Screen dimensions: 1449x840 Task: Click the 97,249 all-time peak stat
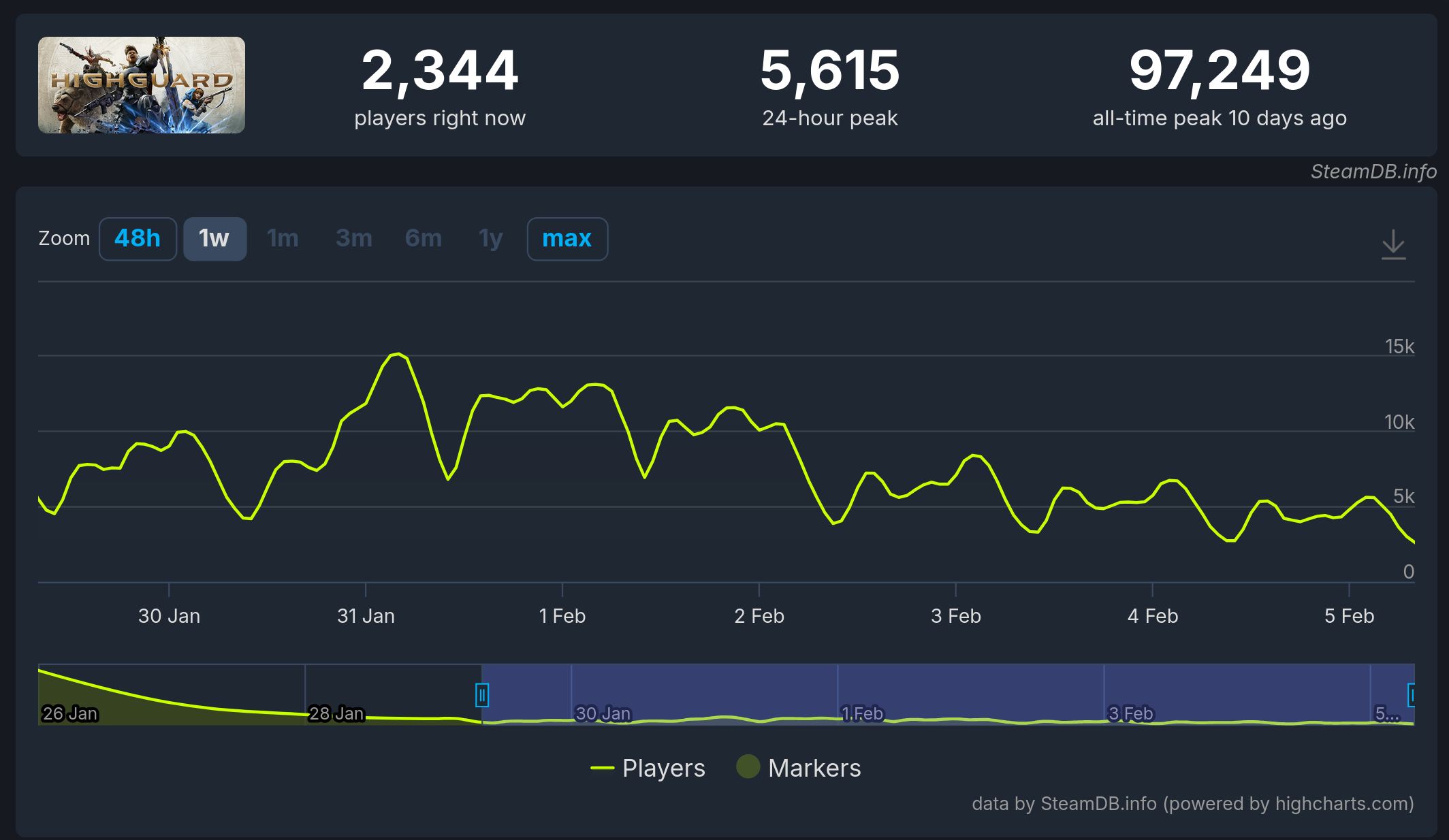(x=1219, y=71)
